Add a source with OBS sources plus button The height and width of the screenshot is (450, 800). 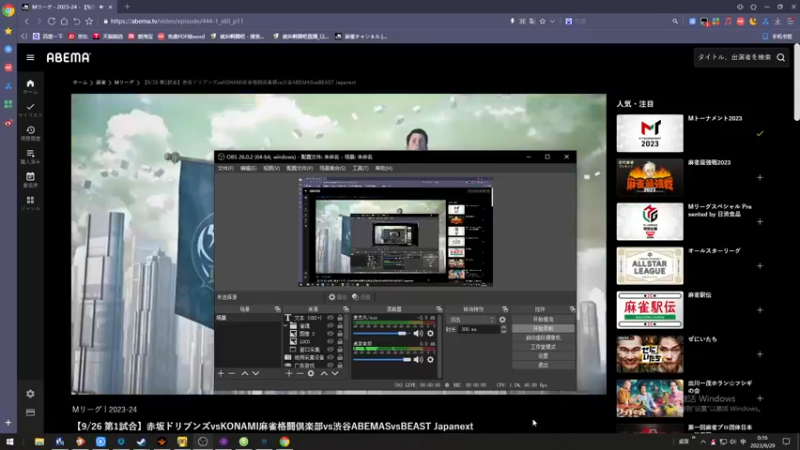tap(289, 373)
